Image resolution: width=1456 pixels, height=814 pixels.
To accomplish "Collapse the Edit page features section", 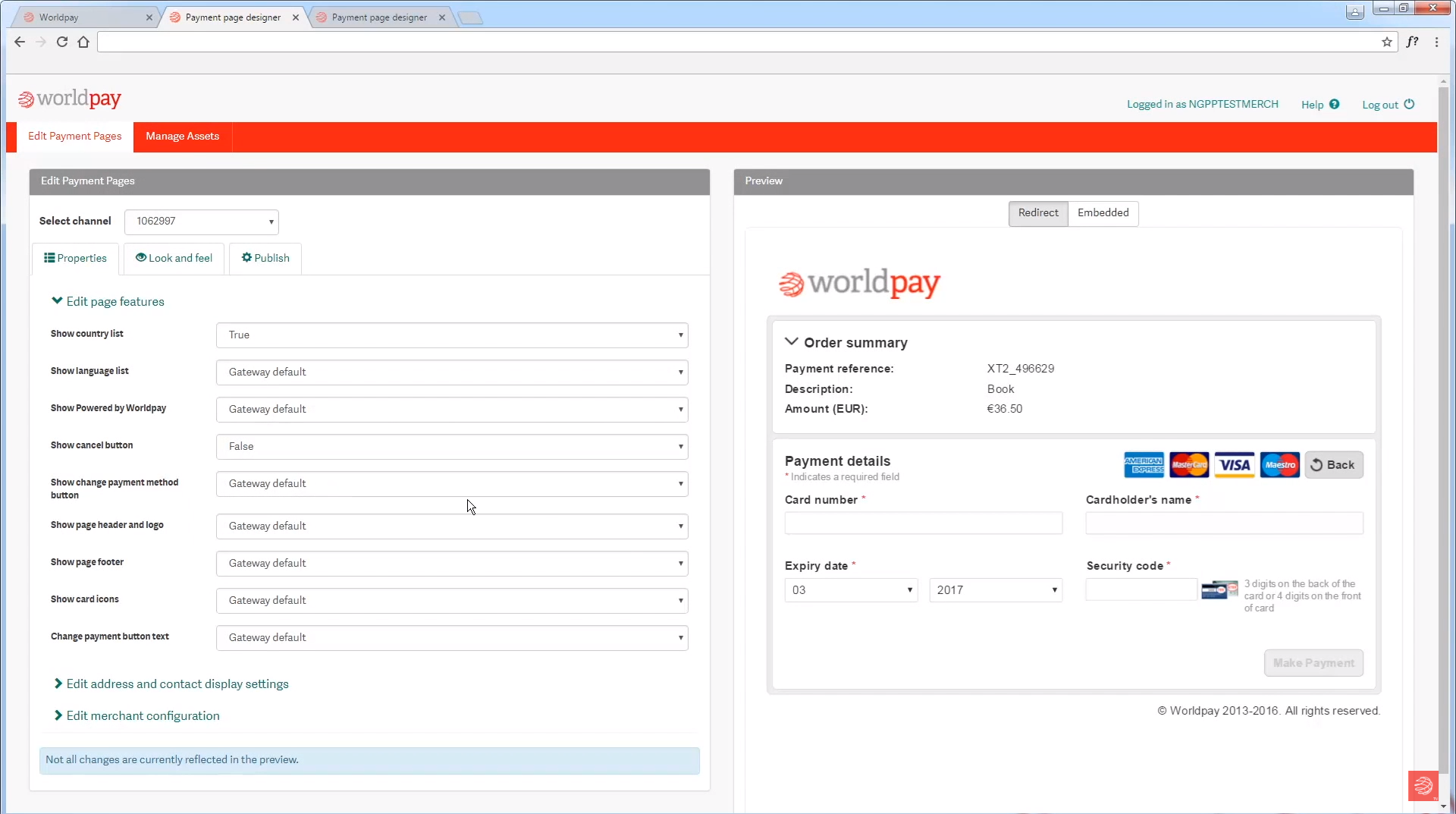I will pos(108,302).
